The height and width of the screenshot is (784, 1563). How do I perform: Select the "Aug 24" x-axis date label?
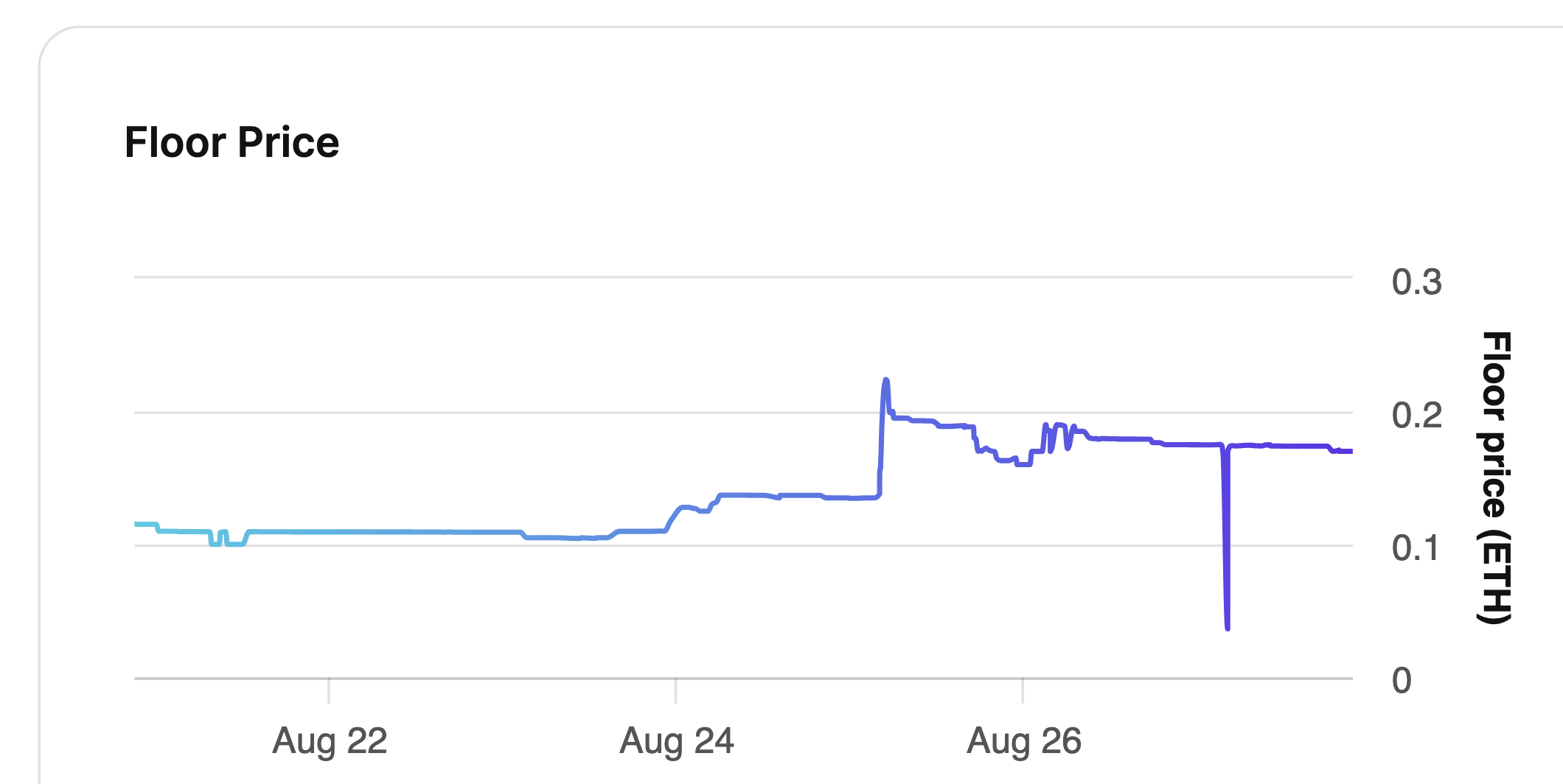pos(677,741)
